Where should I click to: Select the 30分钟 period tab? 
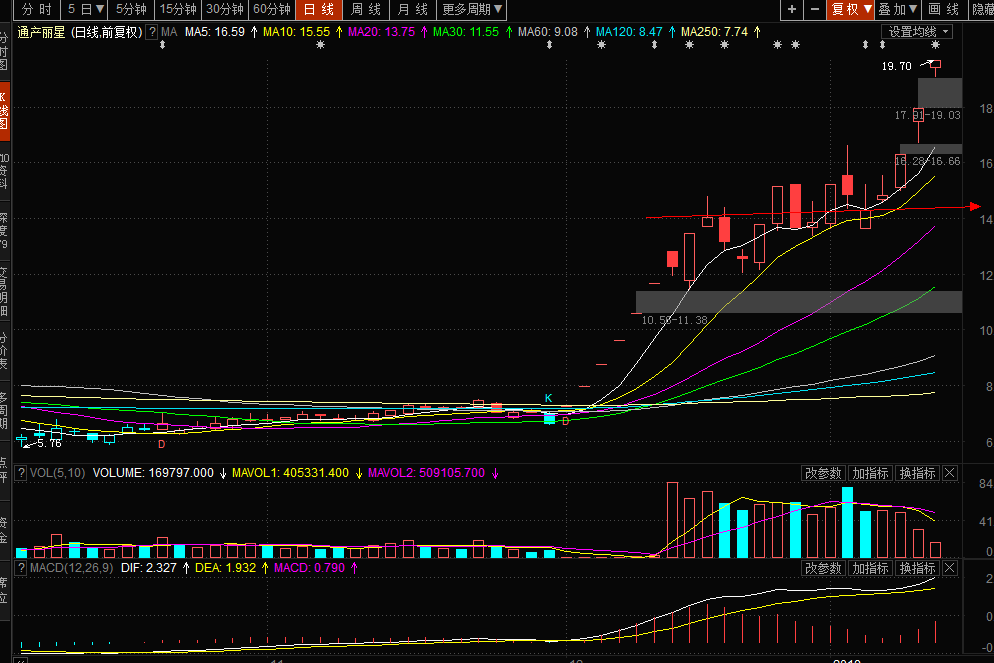(x=225, y=10)
